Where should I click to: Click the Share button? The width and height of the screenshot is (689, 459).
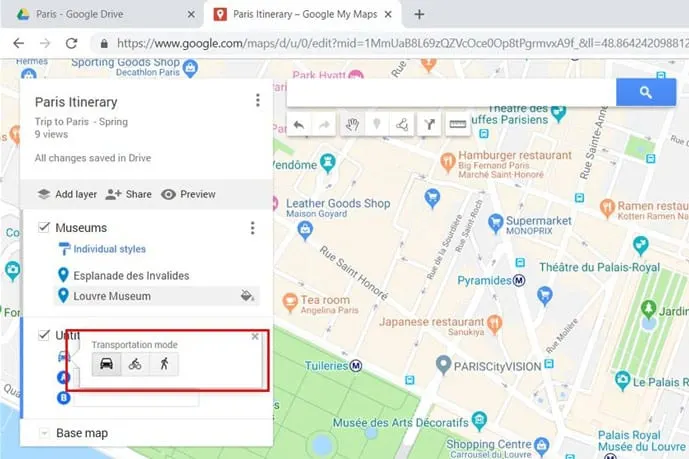point(129,194)
